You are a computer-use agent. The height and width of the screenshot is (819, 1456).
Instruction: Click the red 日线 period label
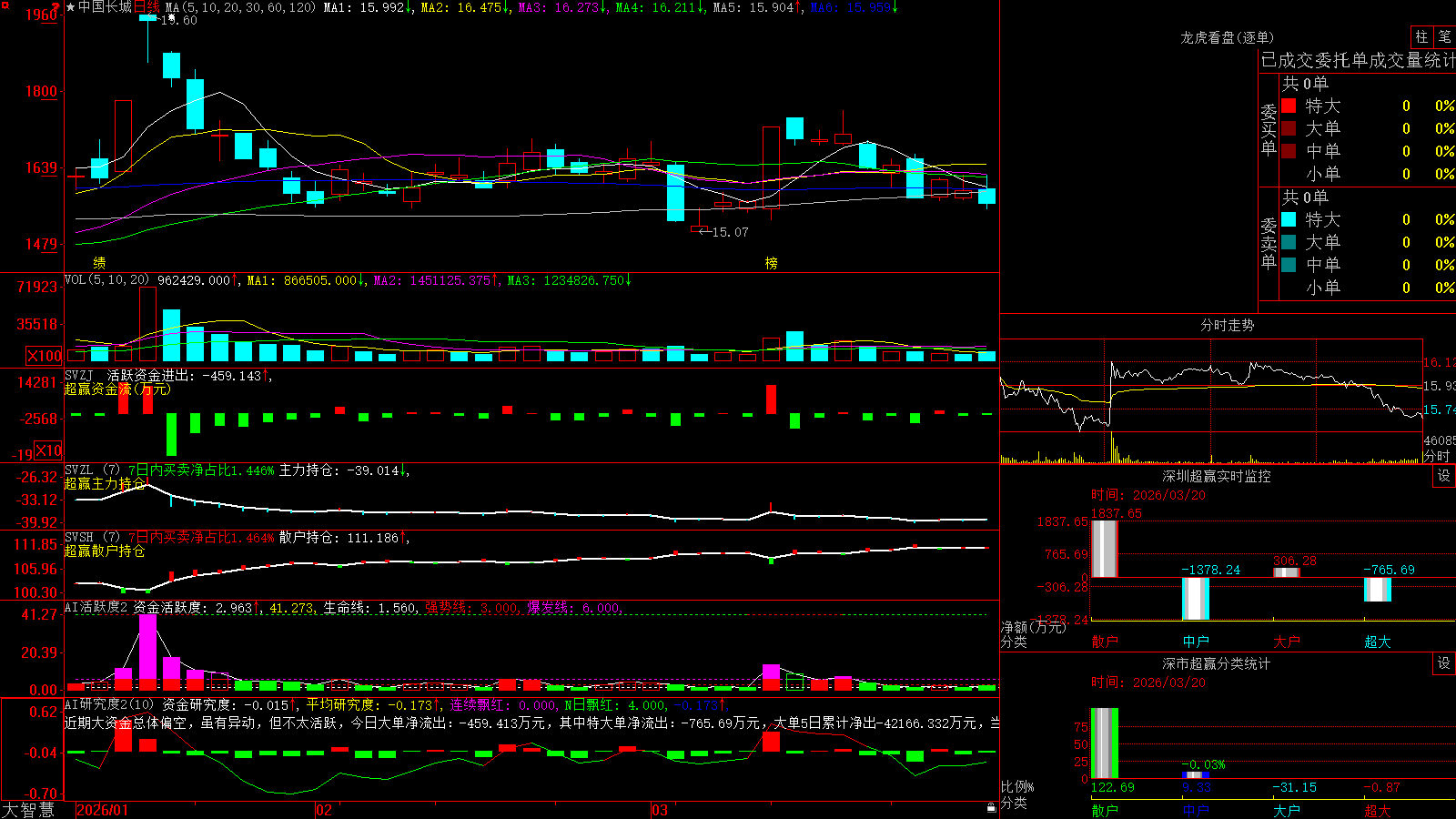coord(147,7)
